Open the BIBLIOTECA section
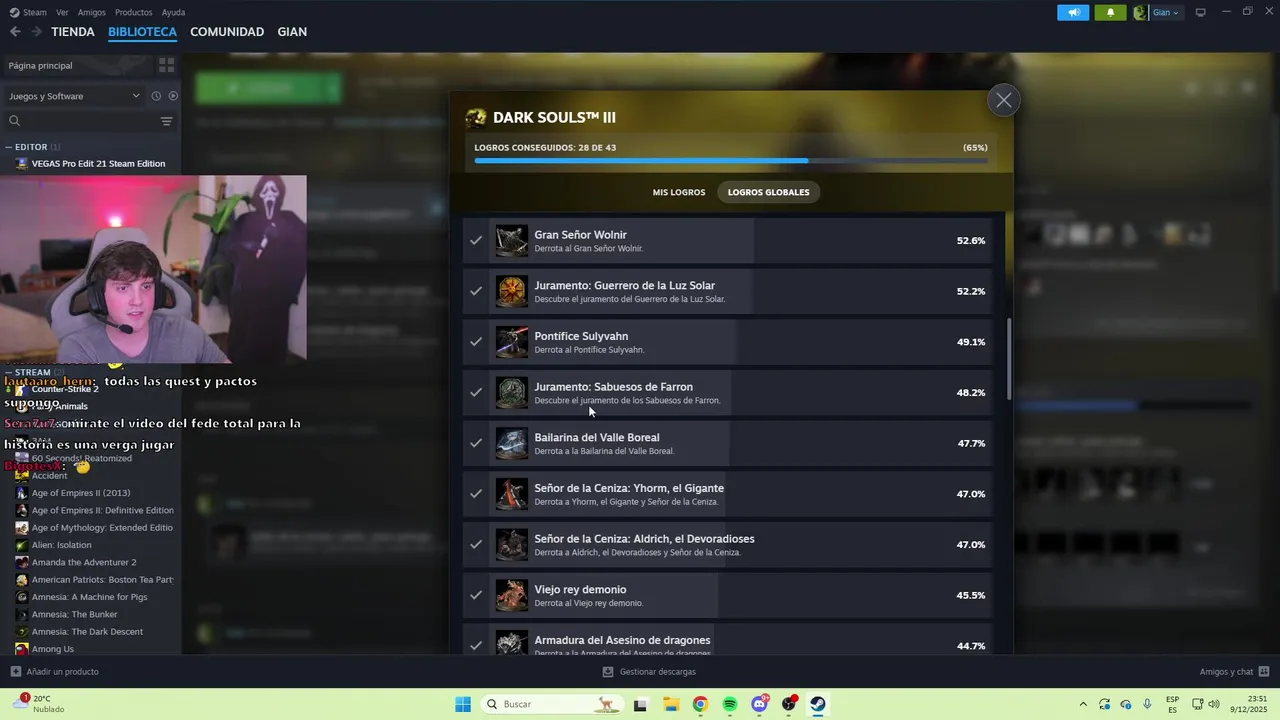 click(142, 32)
